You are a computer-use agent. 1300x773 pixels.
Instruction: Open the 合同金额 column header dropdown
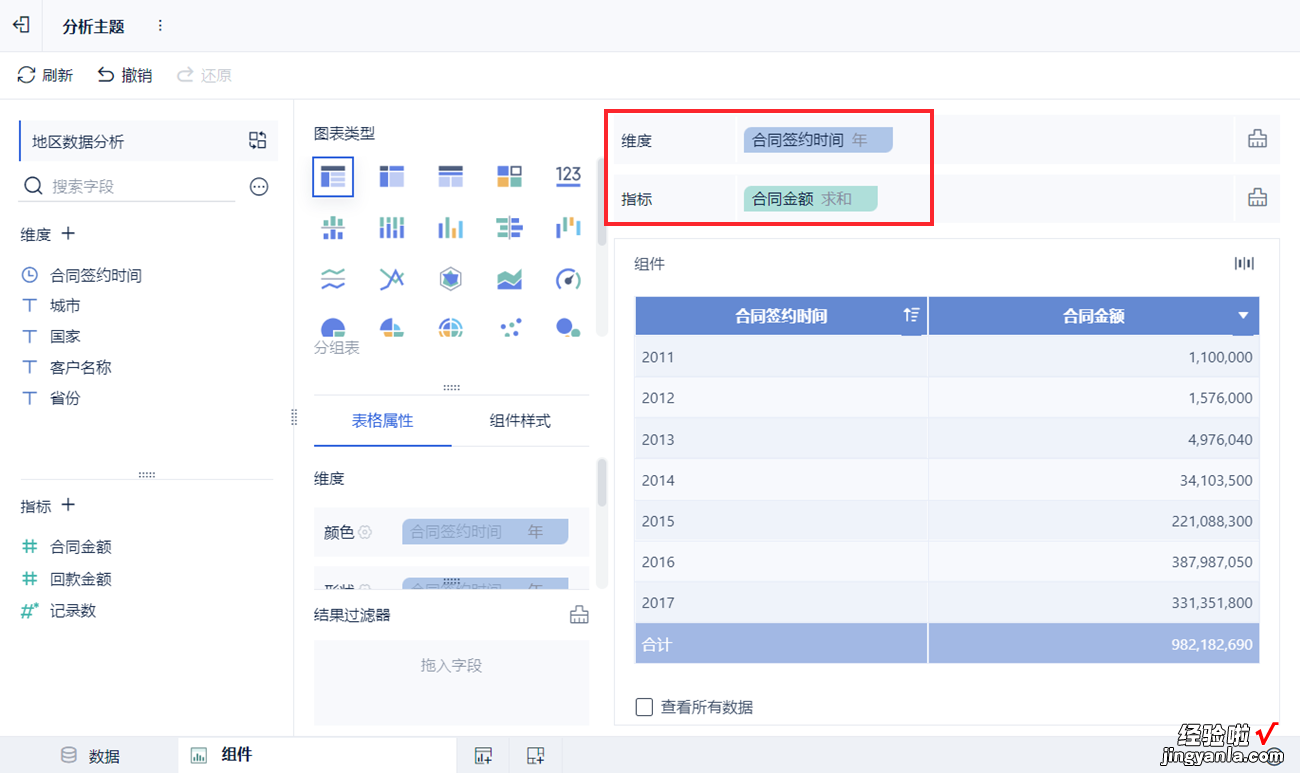pos(1243,316)
